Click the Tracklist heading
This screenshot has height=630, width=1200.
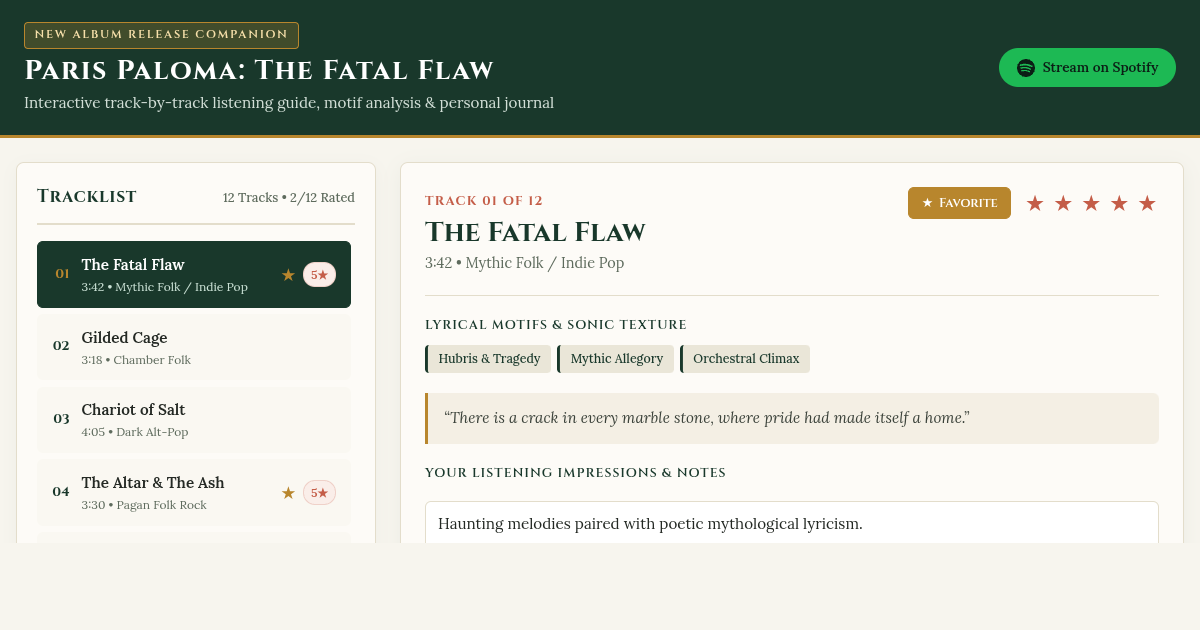87,196
